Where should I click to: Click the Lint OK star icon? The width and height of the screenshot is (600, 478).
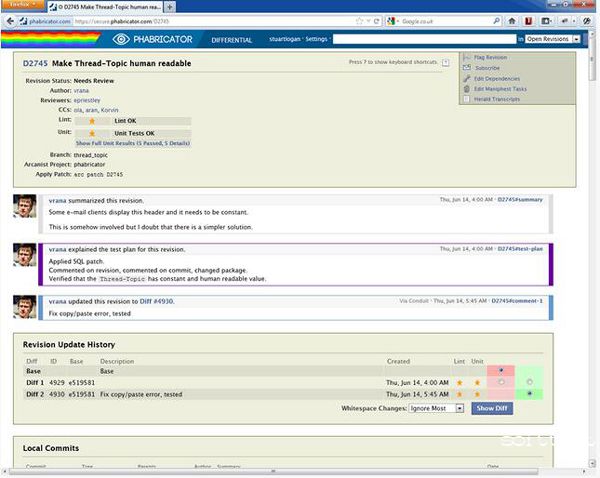pyautogui.click(x=92, y=121)
